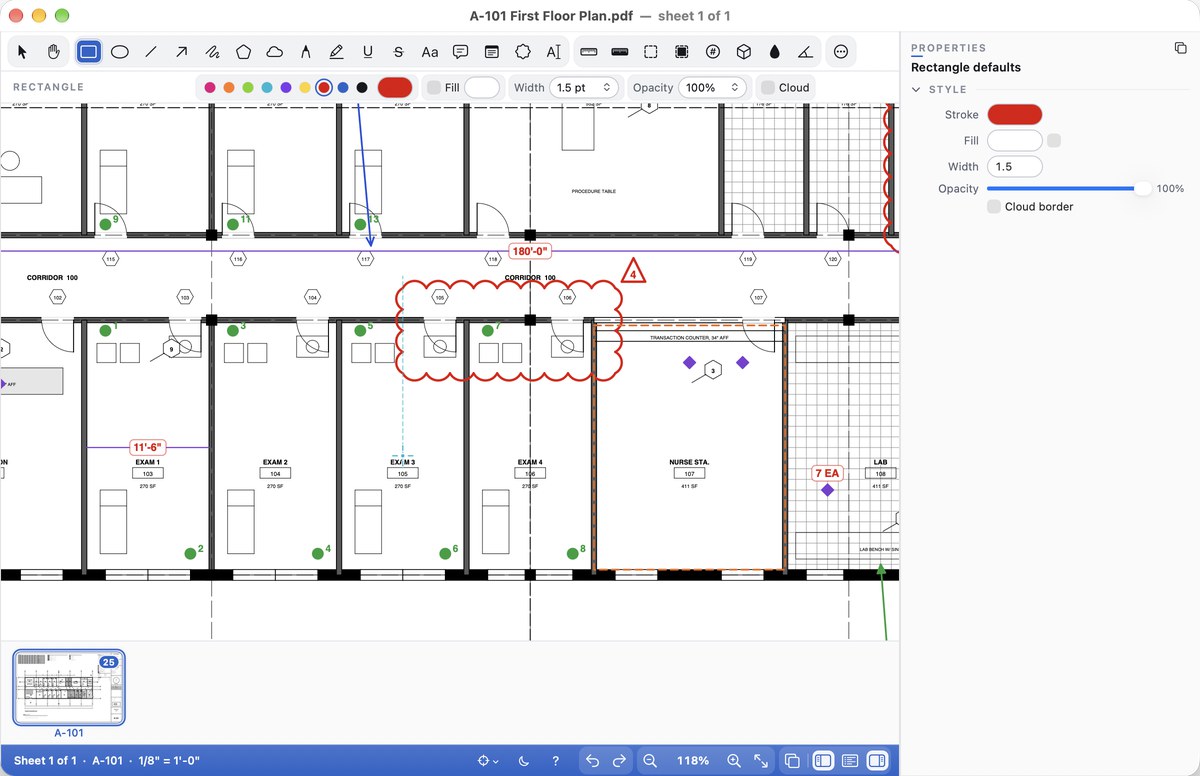Select the Ellipse markup tool
The width and height of the screenshot is (1200, 776).
[x=119, y=52]
